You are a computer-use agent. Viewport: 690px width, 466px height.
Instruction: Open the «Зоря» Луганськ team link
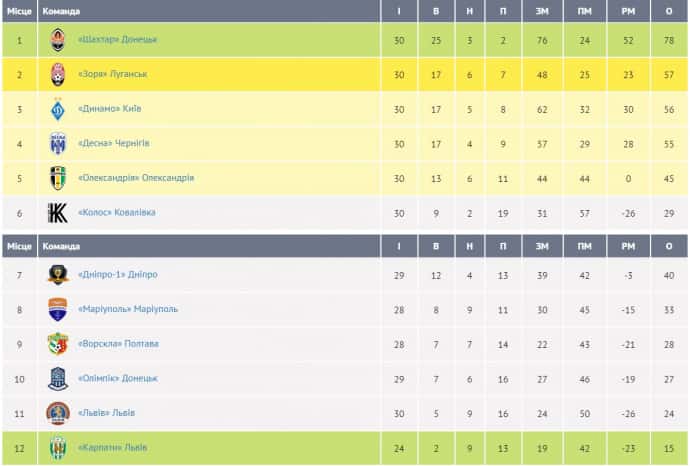pyautogui.click(x=113, y=75)
